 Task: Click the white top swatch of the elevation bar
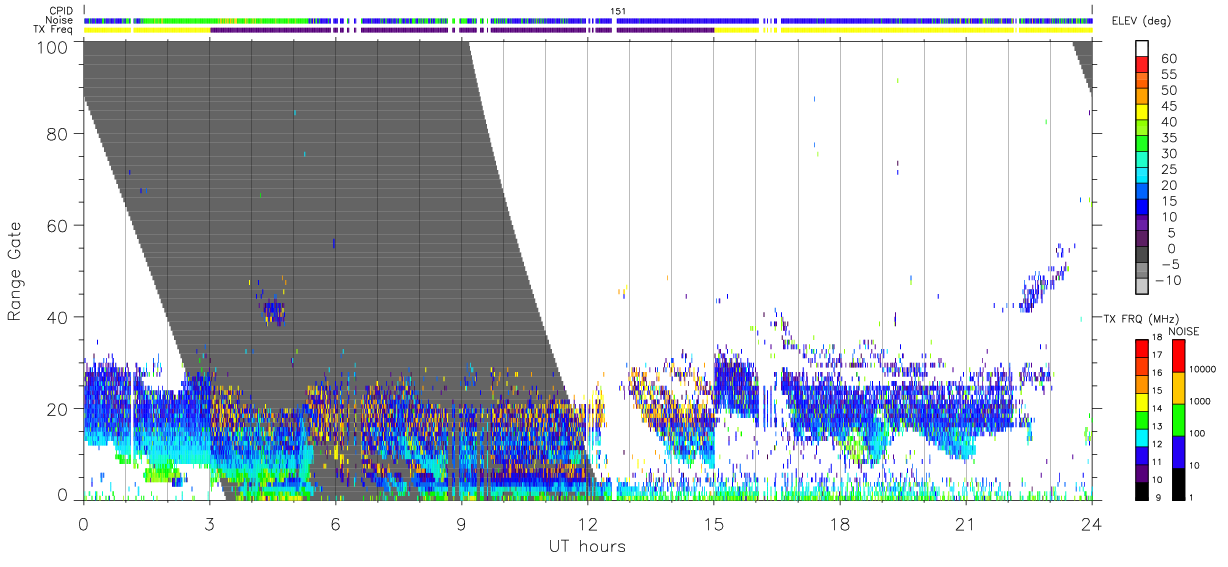pyautogui.click(x=1141, y=49)
